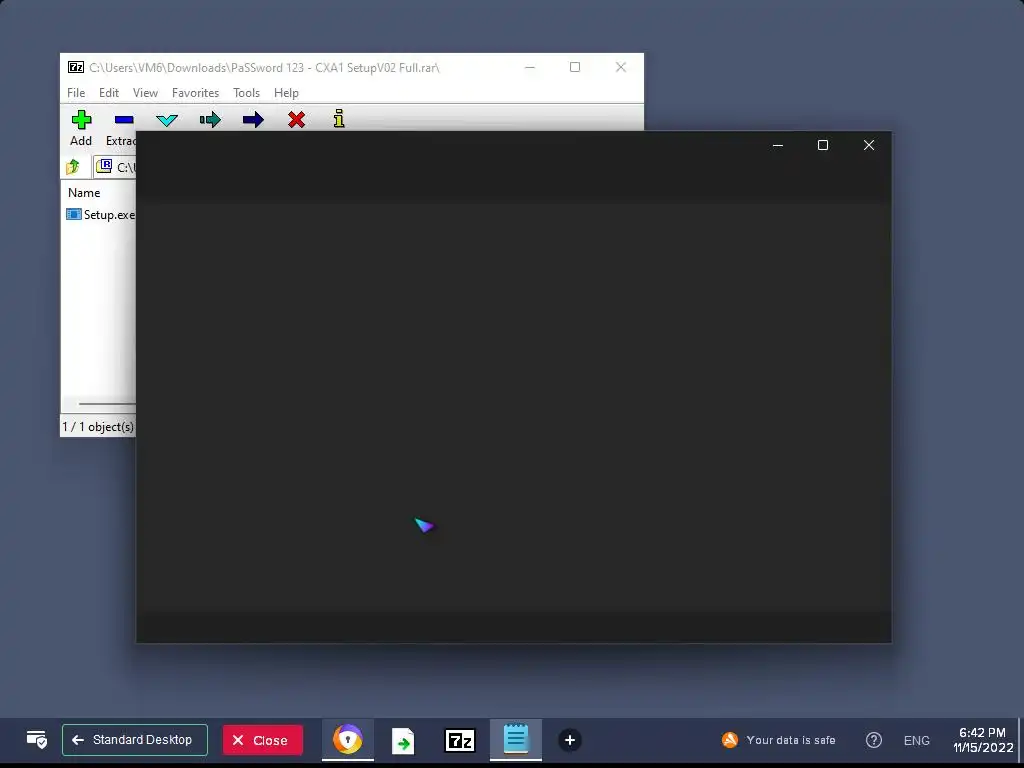Click the Your data is safe status
The image size is (1024, 768).
point(778,740)
